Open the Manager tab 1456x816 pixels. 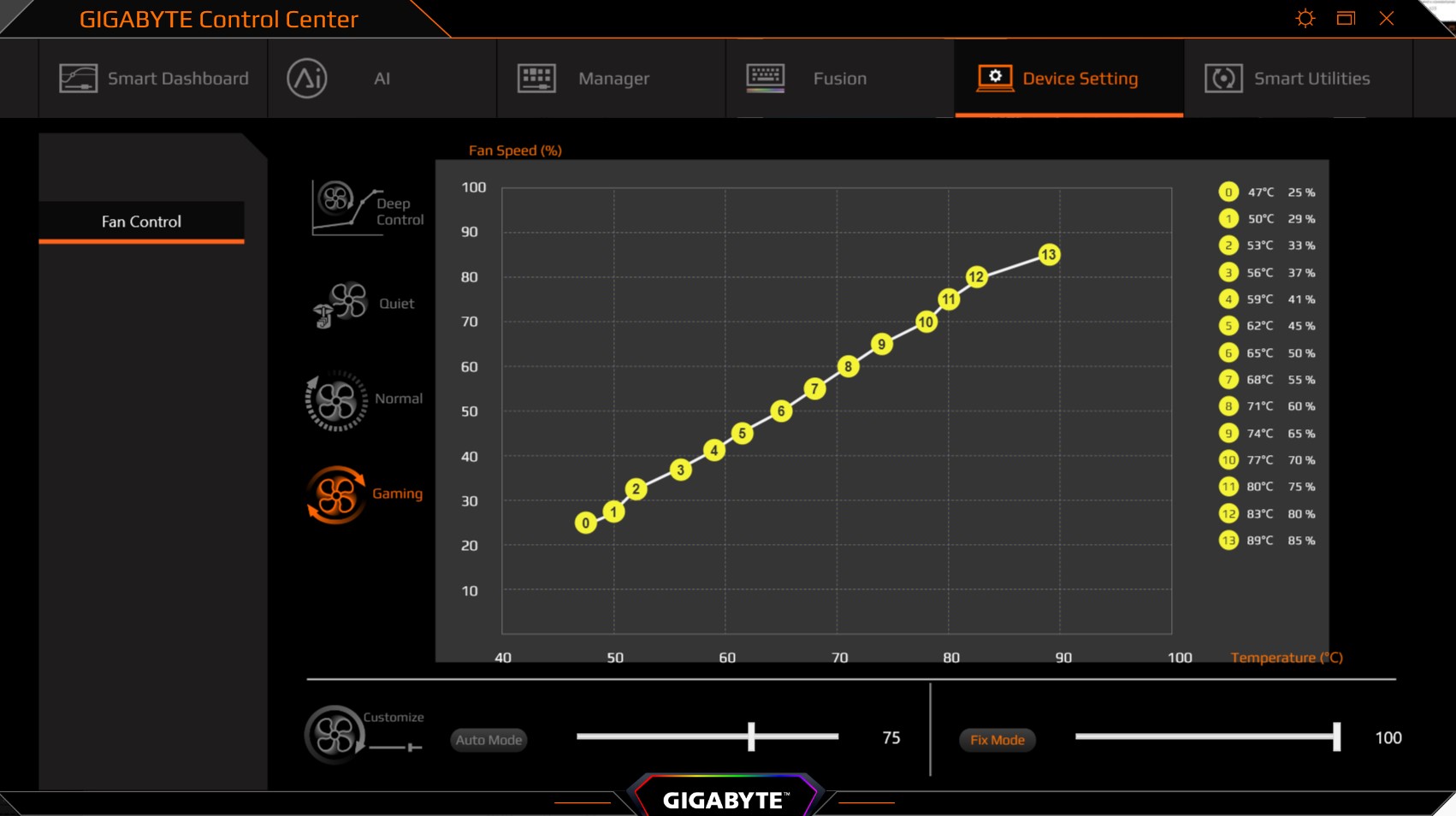pos(611,79)
